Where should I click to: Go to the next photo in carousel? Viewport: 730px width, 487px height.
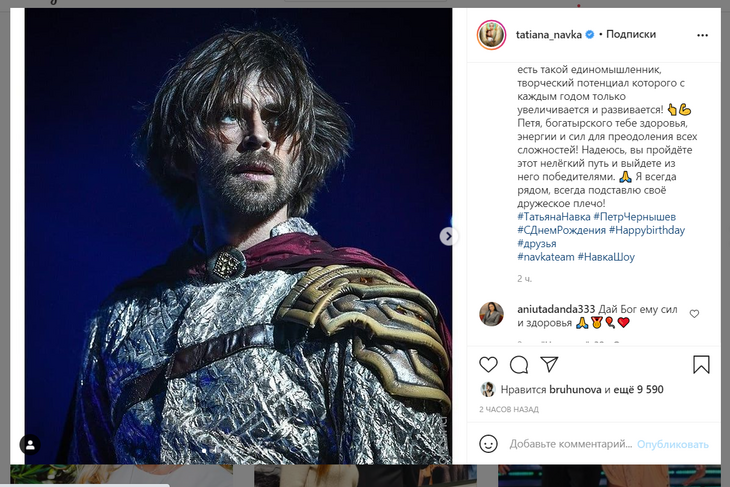click(447, 236)
